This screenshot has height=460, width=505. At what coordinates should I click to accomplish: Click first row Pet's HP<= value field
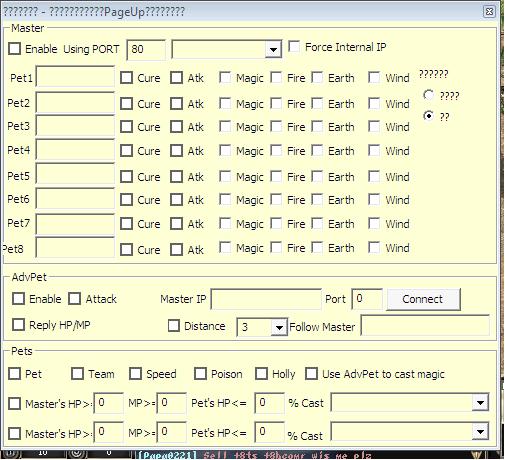[269, 403]
